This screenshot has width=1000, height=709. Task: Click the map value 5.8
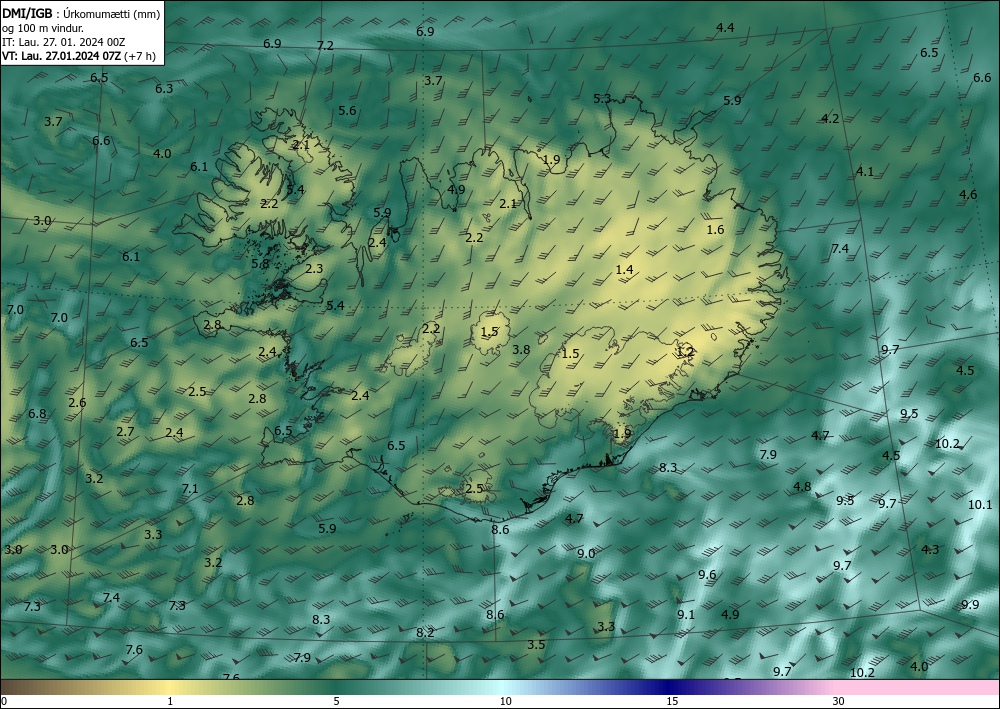click(x=260, y=263)
